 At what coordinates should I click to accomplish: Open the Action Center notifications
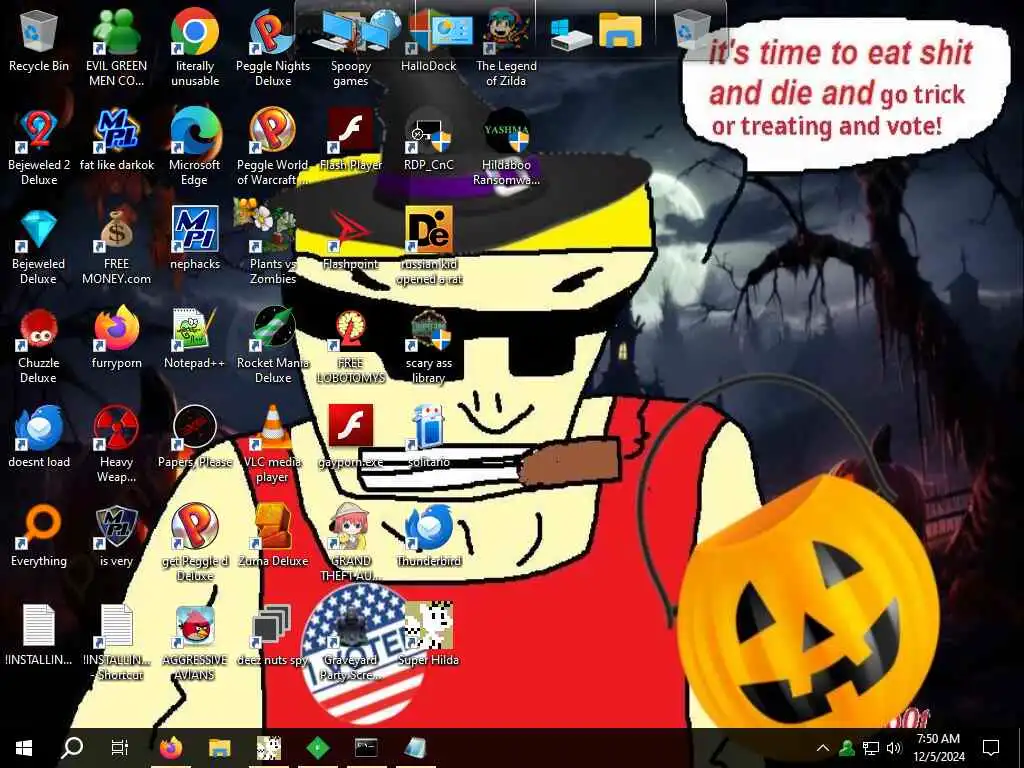[991, 748]
